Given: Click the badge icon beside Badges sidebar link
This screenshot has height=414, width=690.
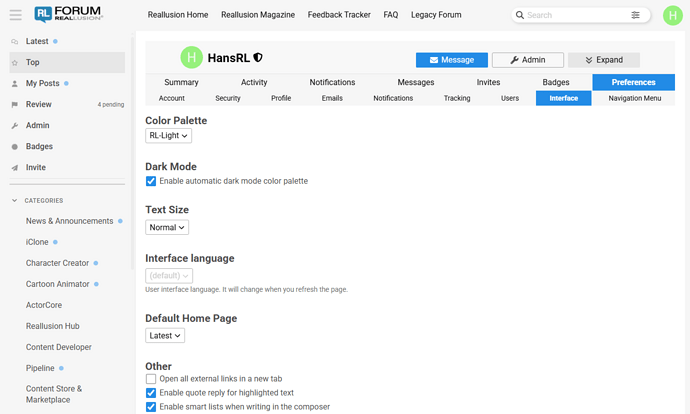Looking at the screenshot, I should point(15,147).
